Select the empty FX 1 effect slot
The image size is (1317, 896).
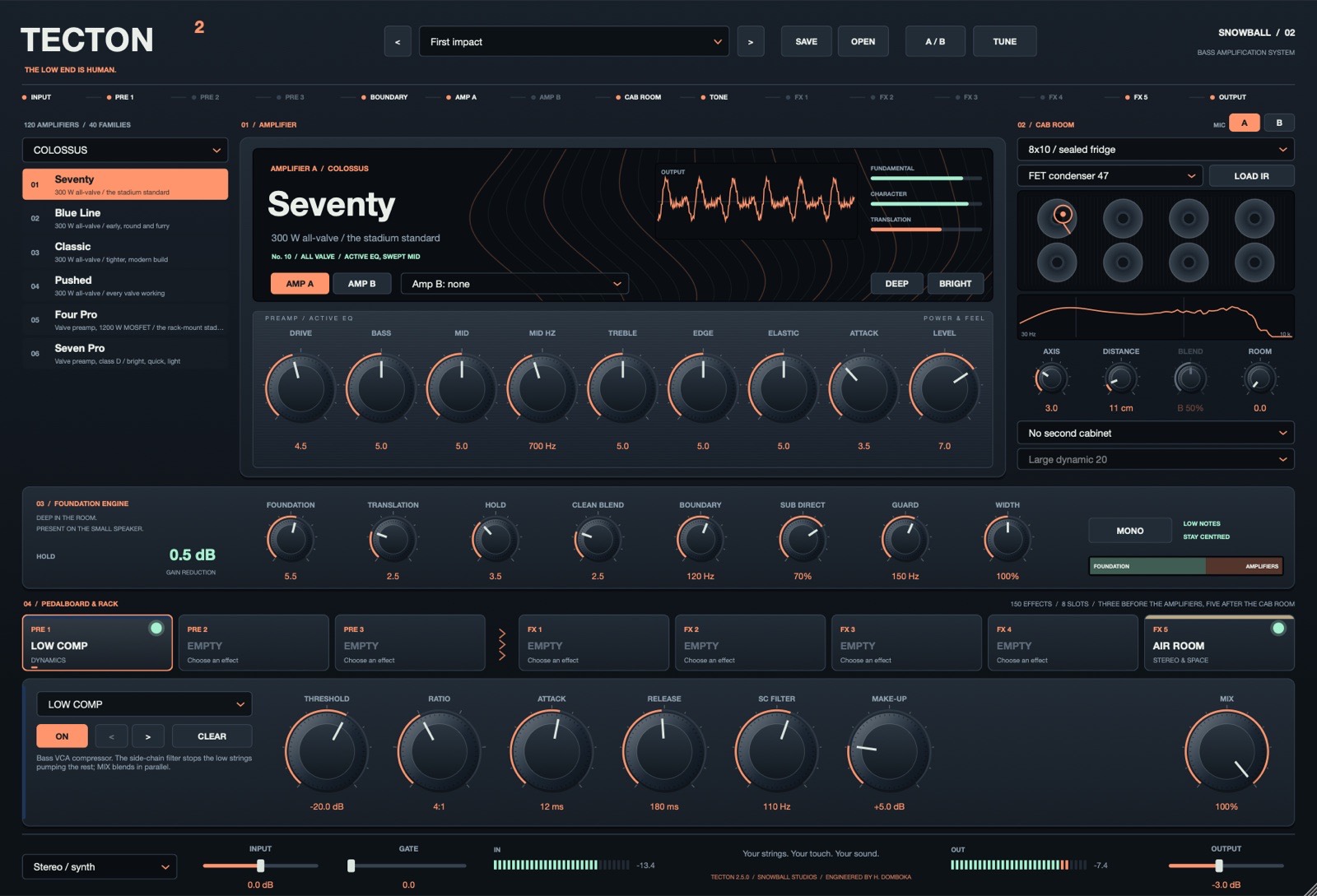click(x=593, y=643)
